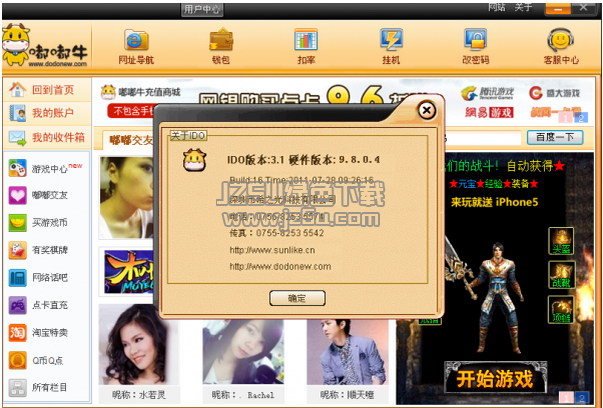Click the 盛大游戏 logo
The image size is (603, 408).
pyautogui.click(x=554, y=93)
